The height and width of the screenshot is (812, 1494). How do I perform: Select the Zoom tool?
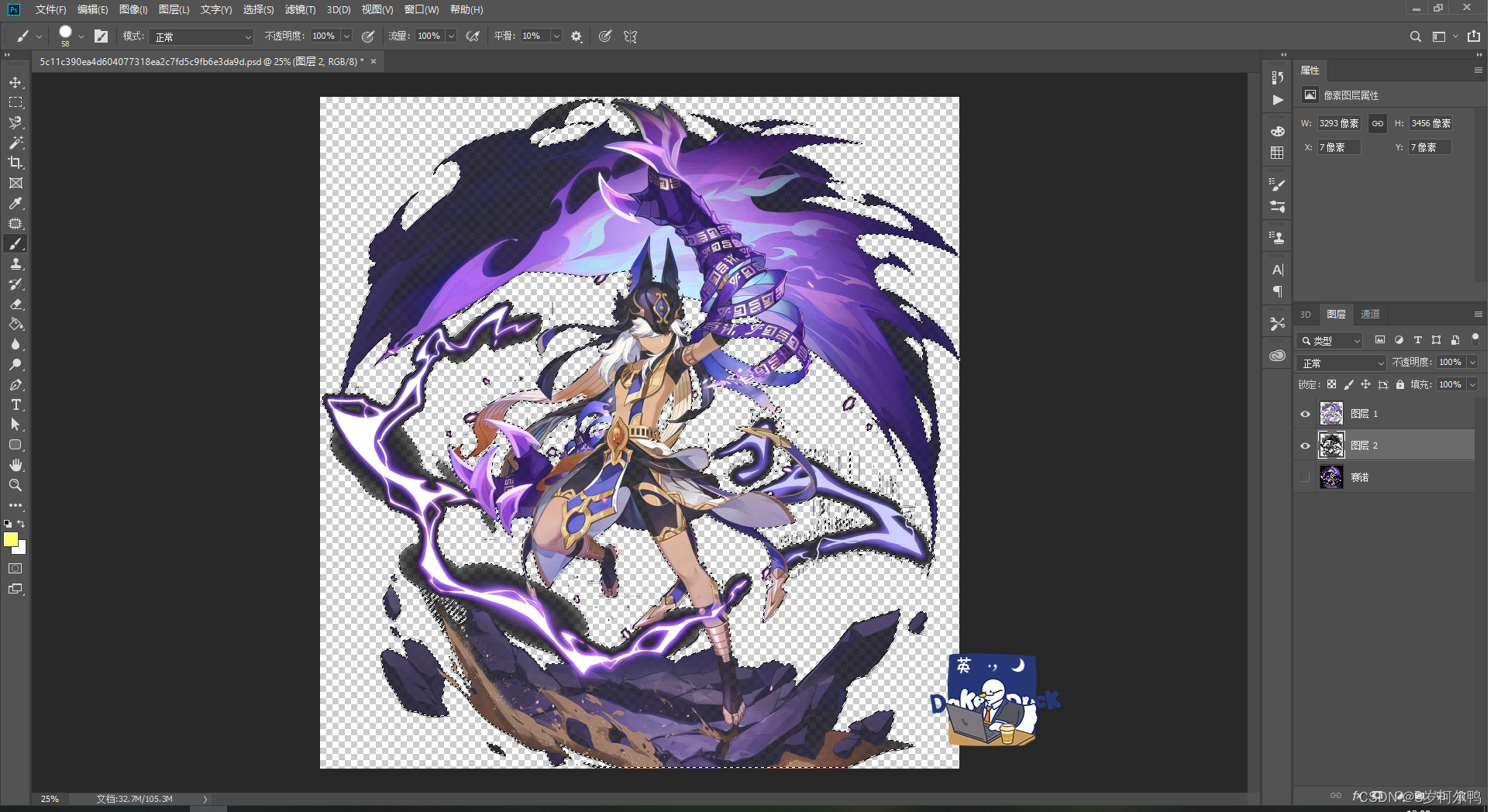point(15,485)
